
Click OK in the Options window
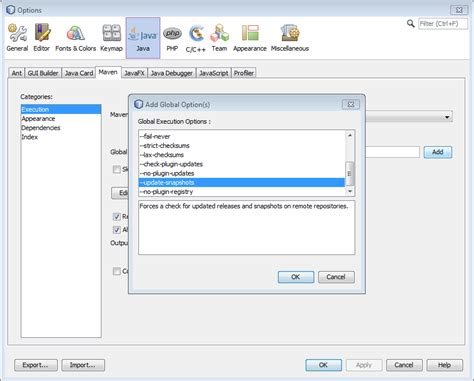coord(323,365)
